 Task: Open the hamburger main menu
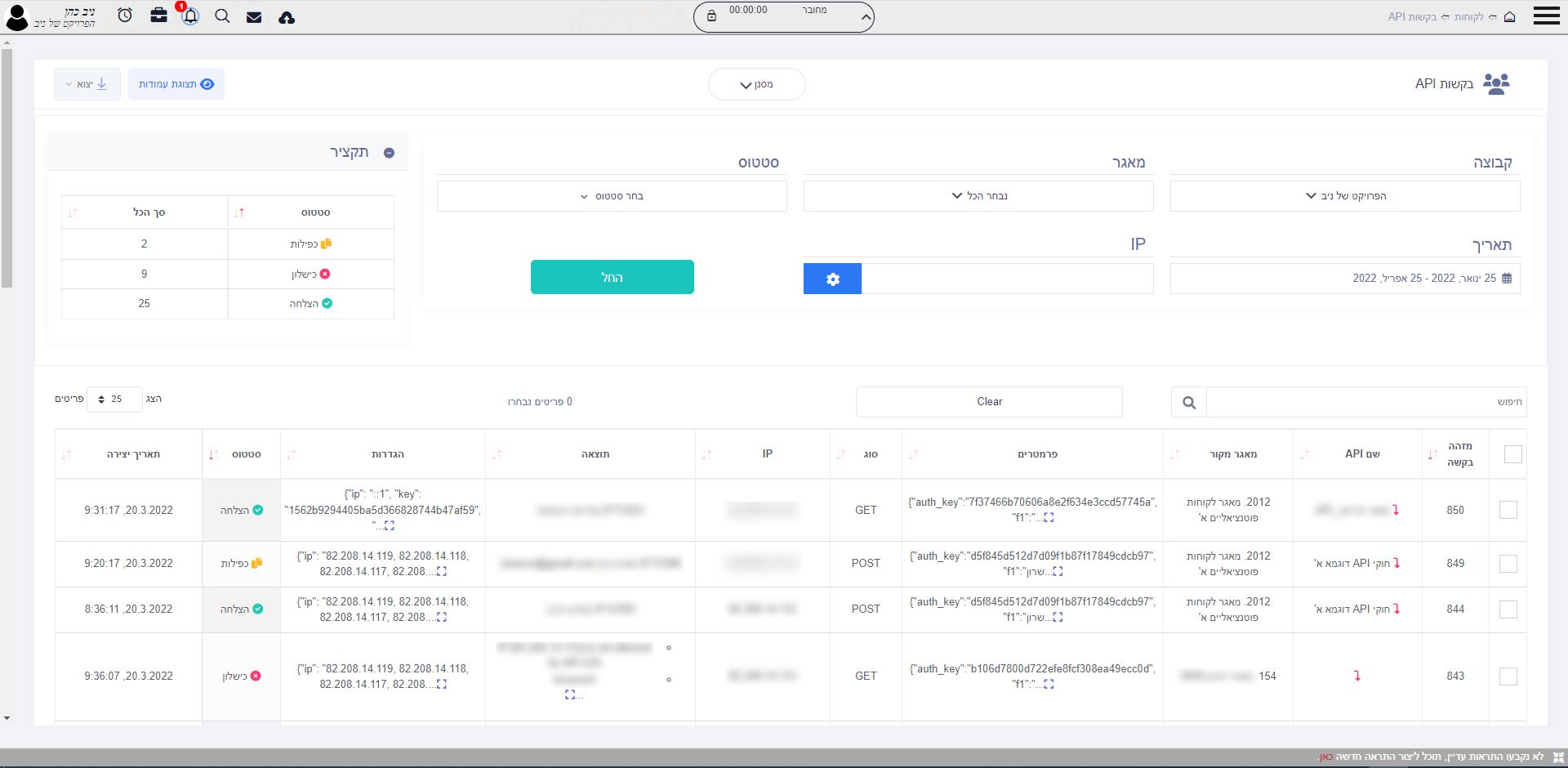coord(1546,16)
